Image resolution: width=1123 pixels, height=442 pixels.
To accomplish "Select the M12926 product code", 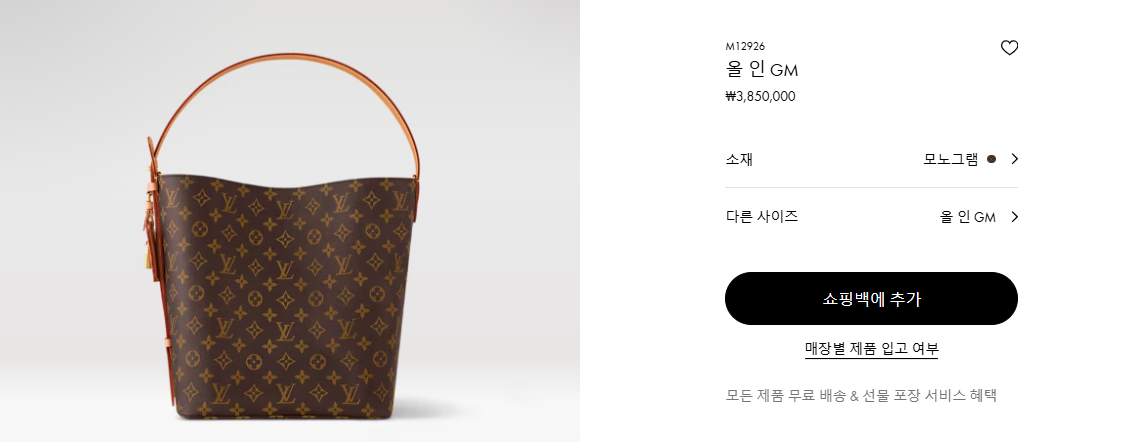I will pyautogui.click(x=745, y=46).
